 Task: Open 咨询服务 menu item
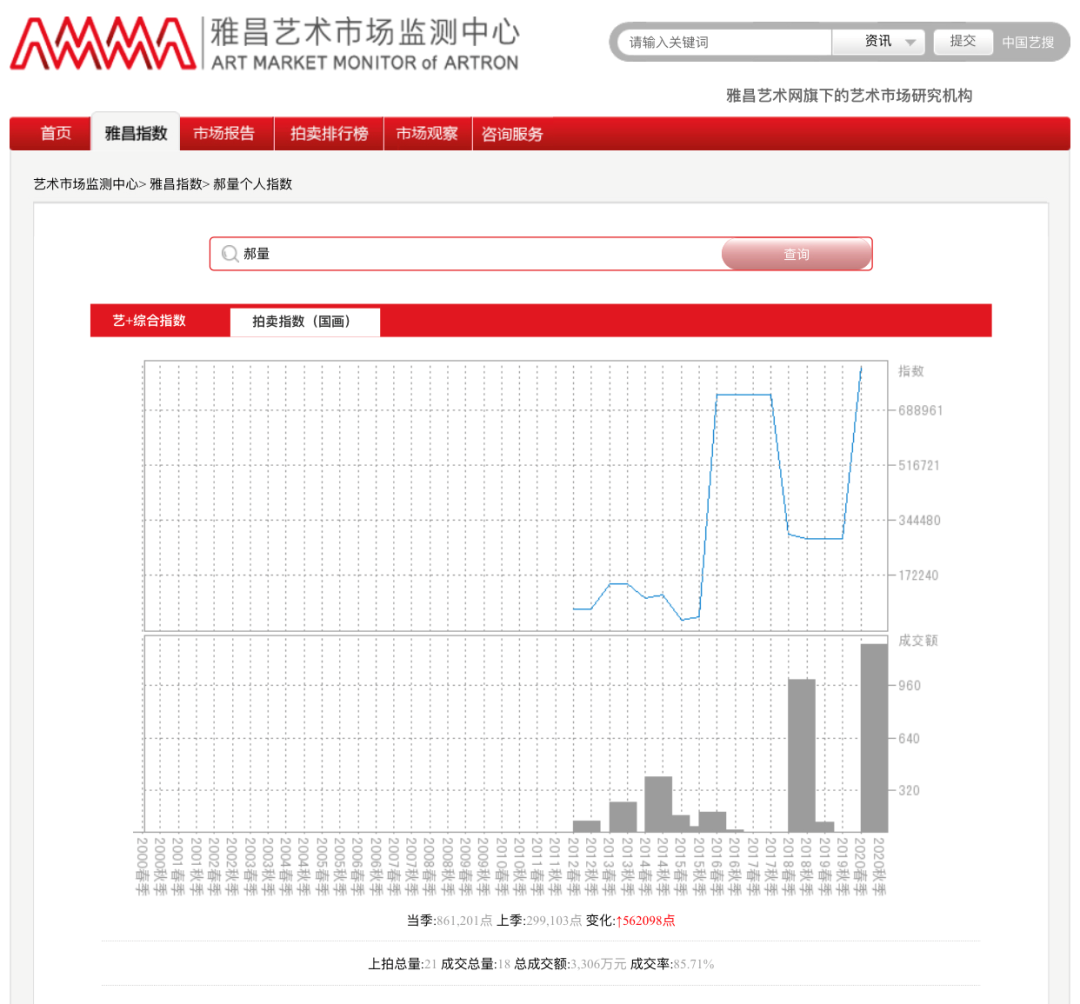coord(512,134)
